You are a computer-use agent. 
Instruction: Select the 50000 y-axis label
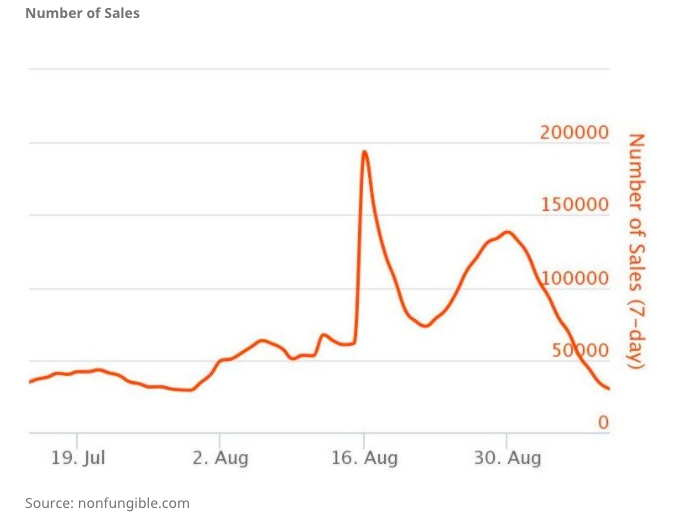[579, 350]
